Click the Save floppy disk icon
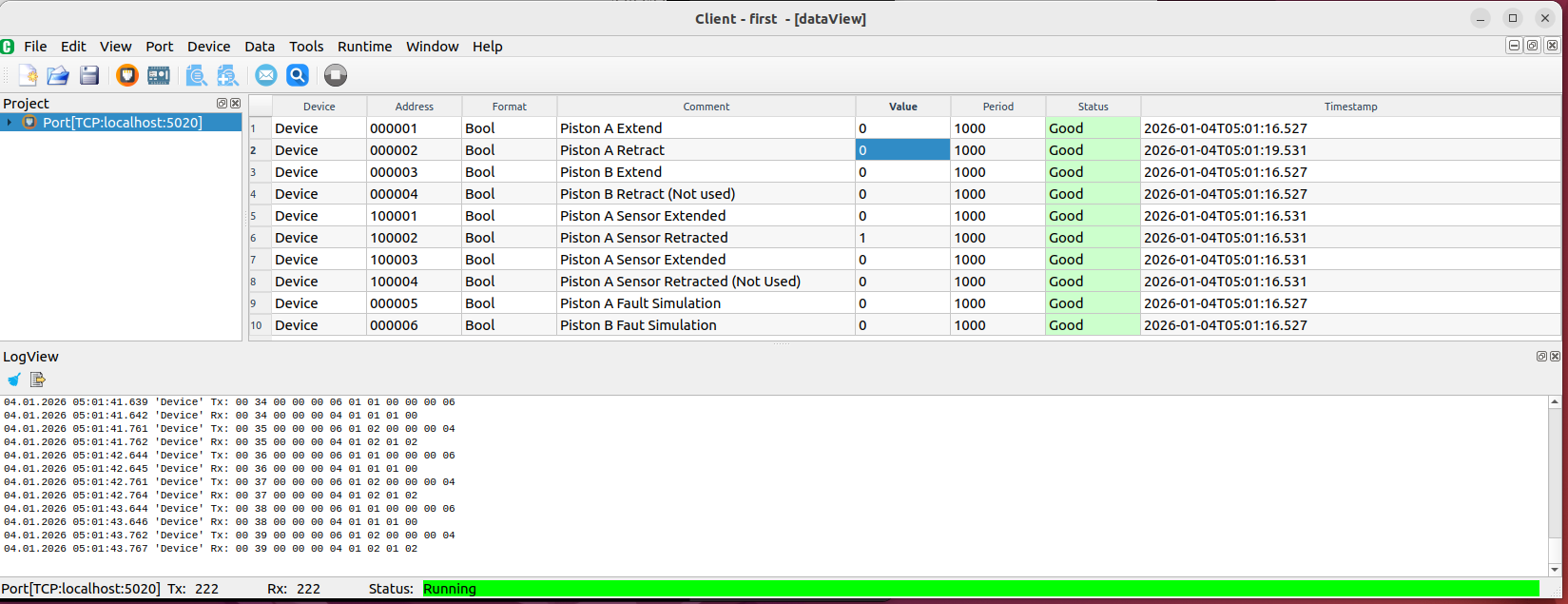 point(89,75)
